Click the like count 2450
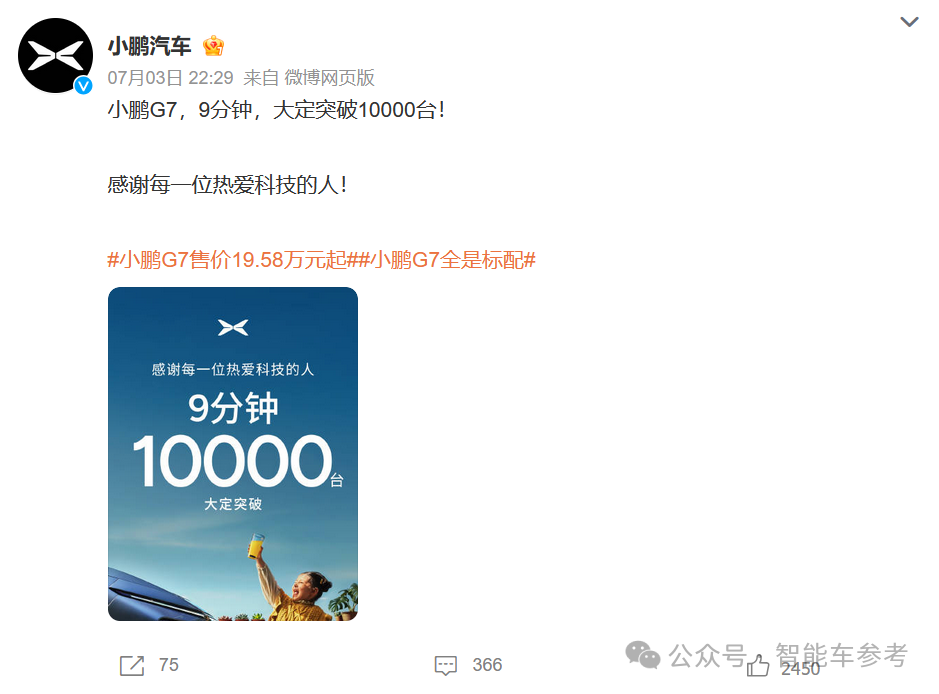The height and width of the screenshot is (694, 939). pos(800,669)
